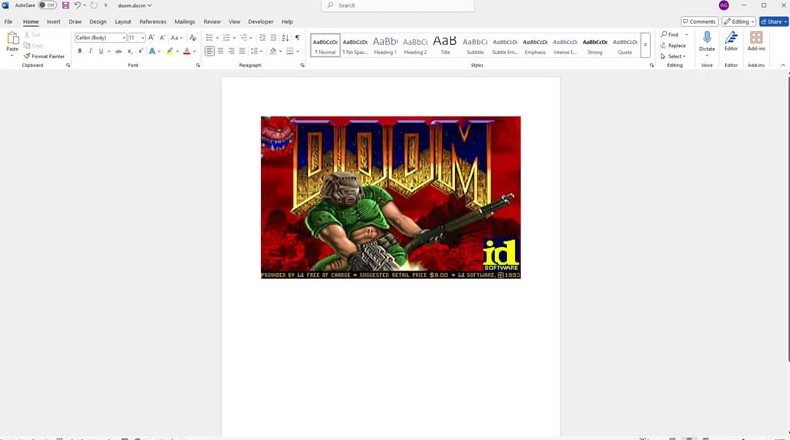Apply the red font color

coord(187,51)
